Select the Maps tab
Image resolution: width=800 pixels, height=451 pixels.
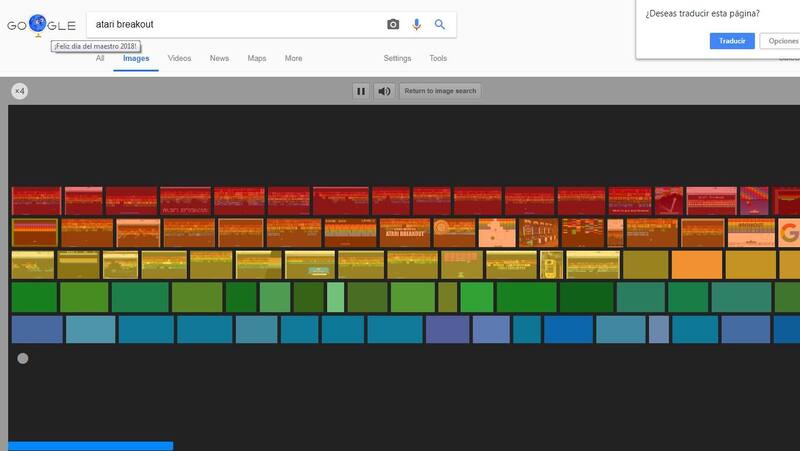point(257,58)
